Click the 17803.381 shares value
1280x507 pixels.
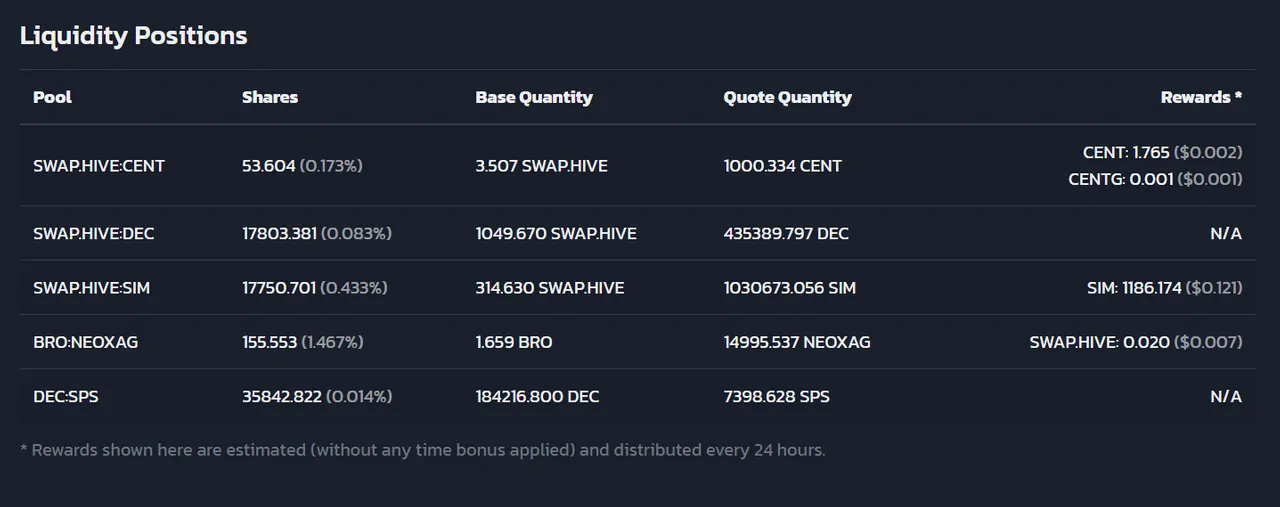click(x=279, y=234)
